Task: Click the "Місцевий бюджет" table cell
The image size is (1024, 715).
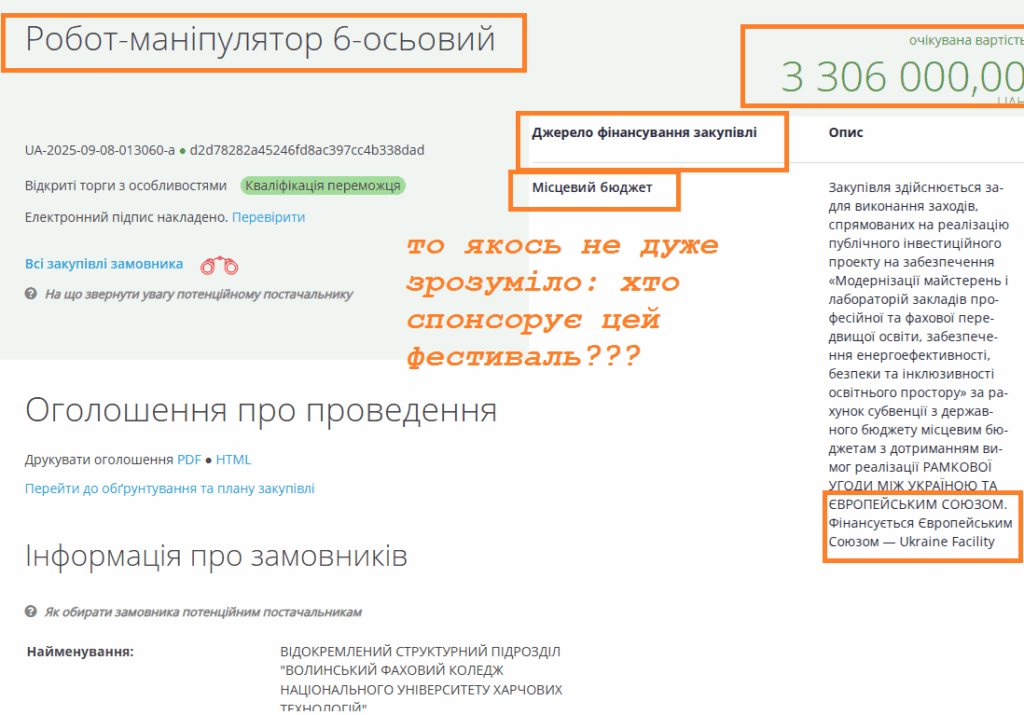Action: (592, 188)
